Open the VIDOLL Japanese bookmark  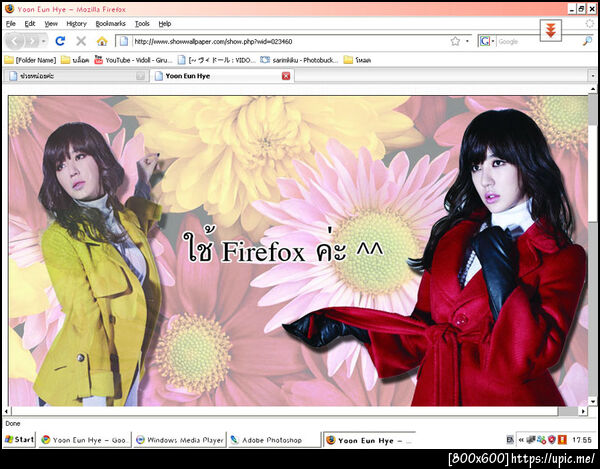pyautogui.click(x=217, y=60)
